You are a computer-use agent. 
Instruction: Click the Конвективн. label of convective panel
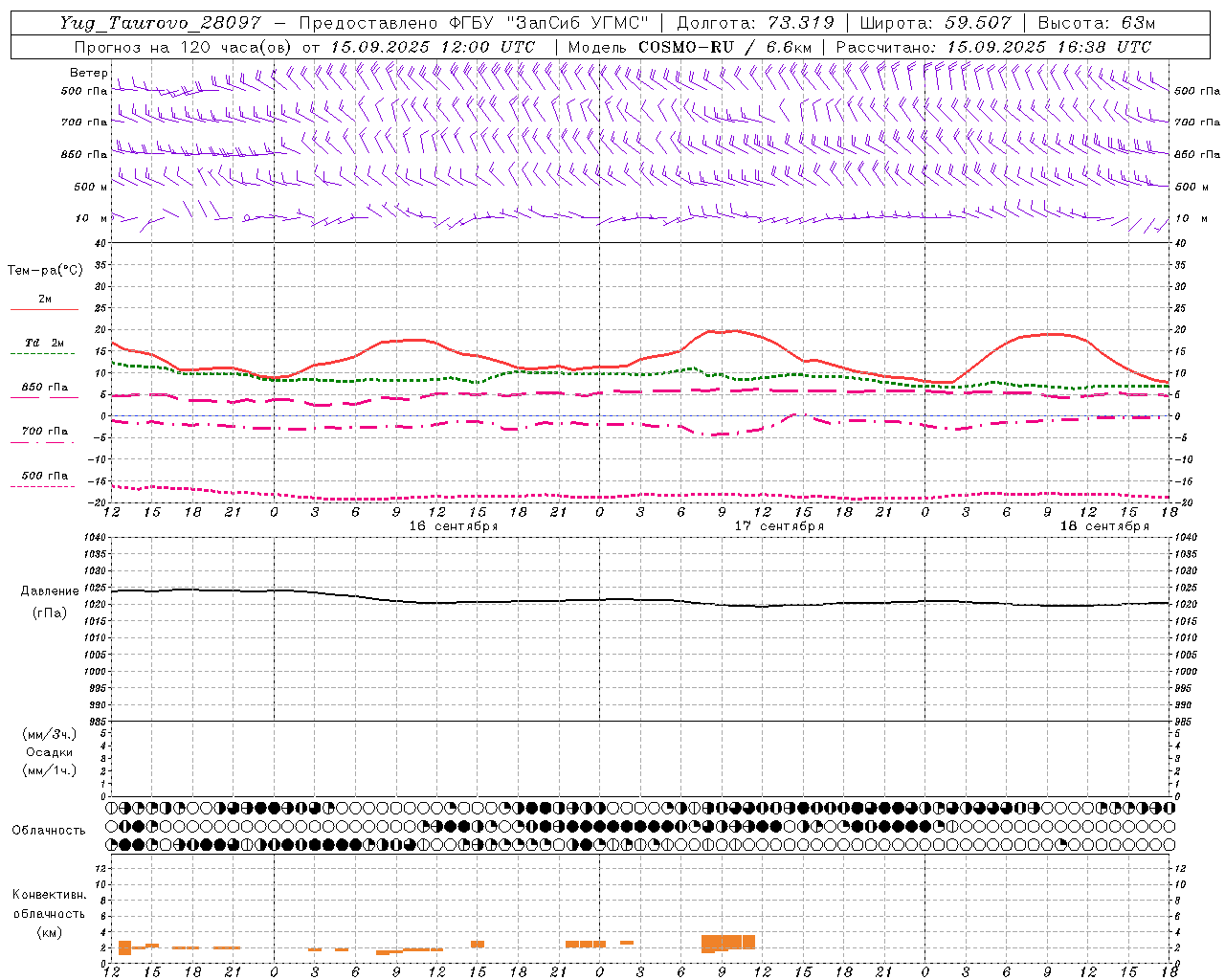click(49, 895)
